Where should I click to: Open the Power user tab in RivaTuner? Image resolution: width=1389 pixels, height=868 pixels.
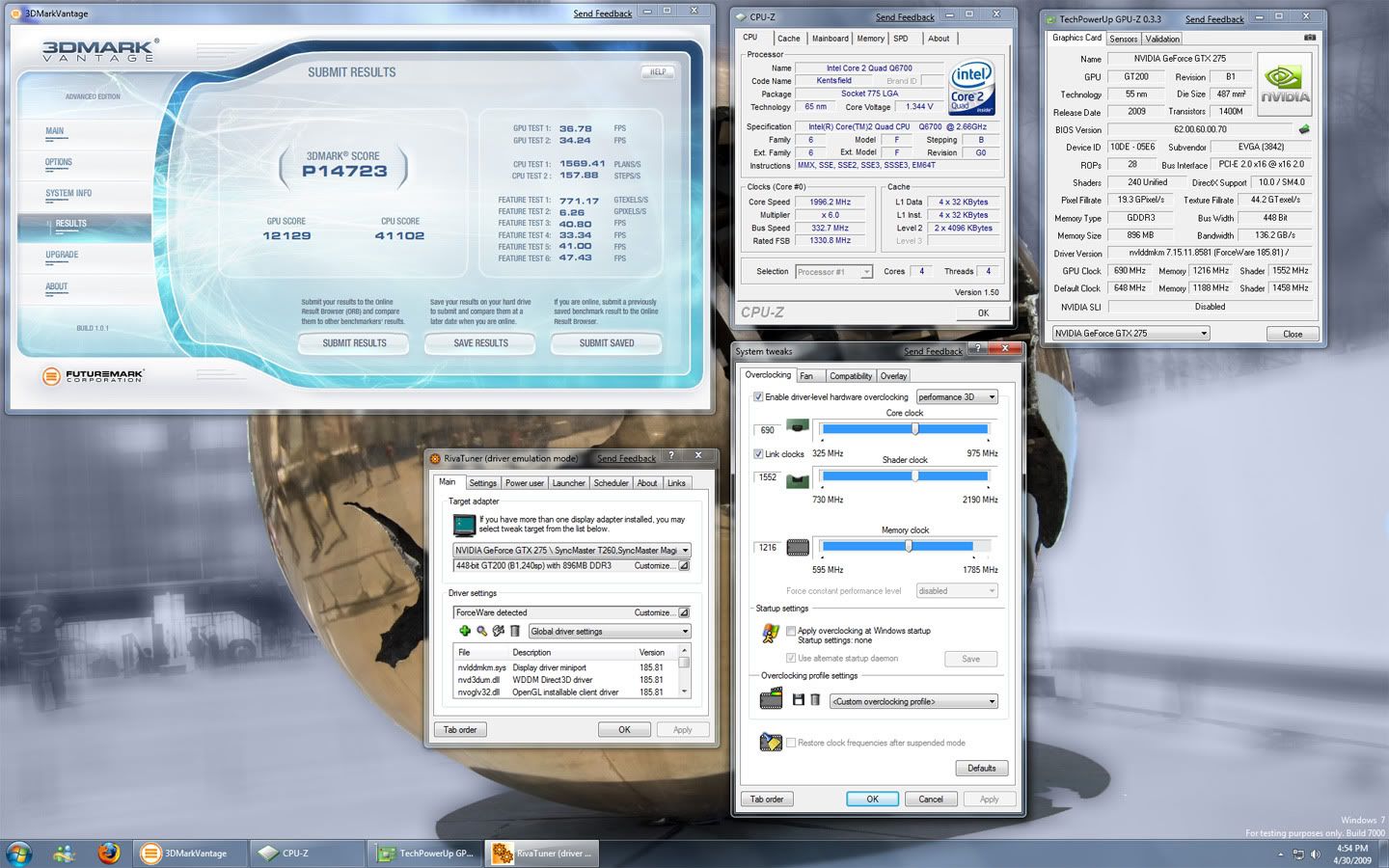[525, 483]
